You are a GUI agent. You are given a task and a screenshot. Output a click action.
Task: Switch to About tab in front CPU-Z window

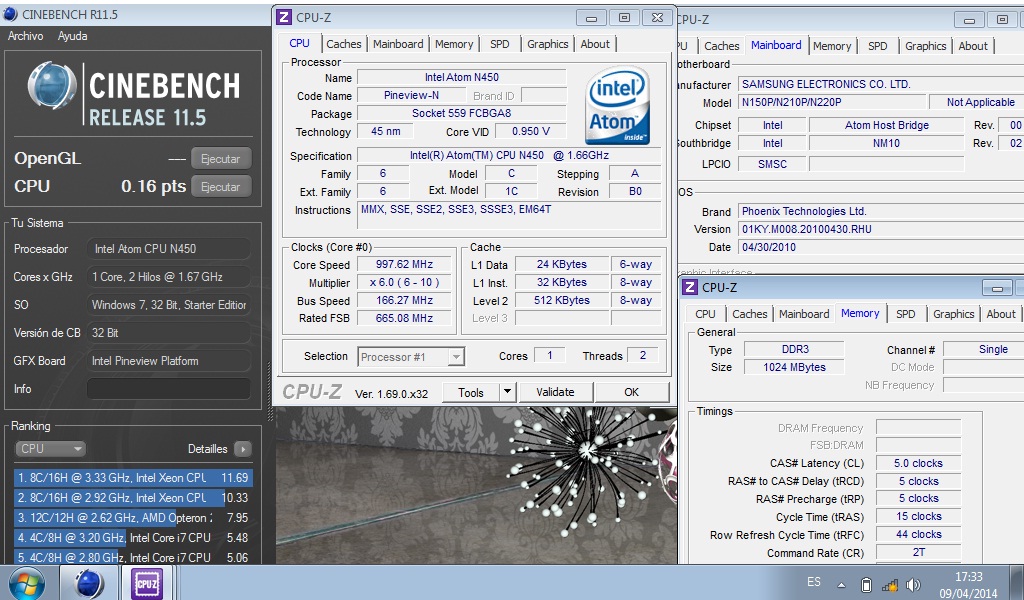click(595, 44)
